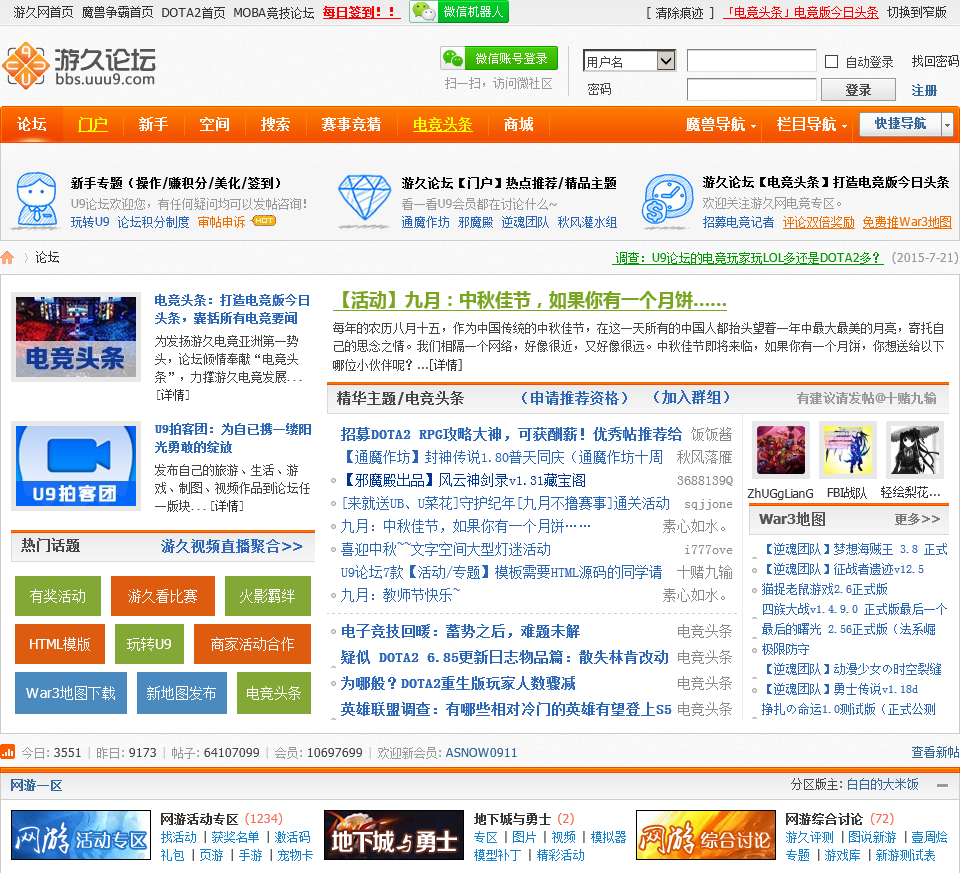Click the 游久论坛 site logo
960x873 pixels.
tap(79, 65)
